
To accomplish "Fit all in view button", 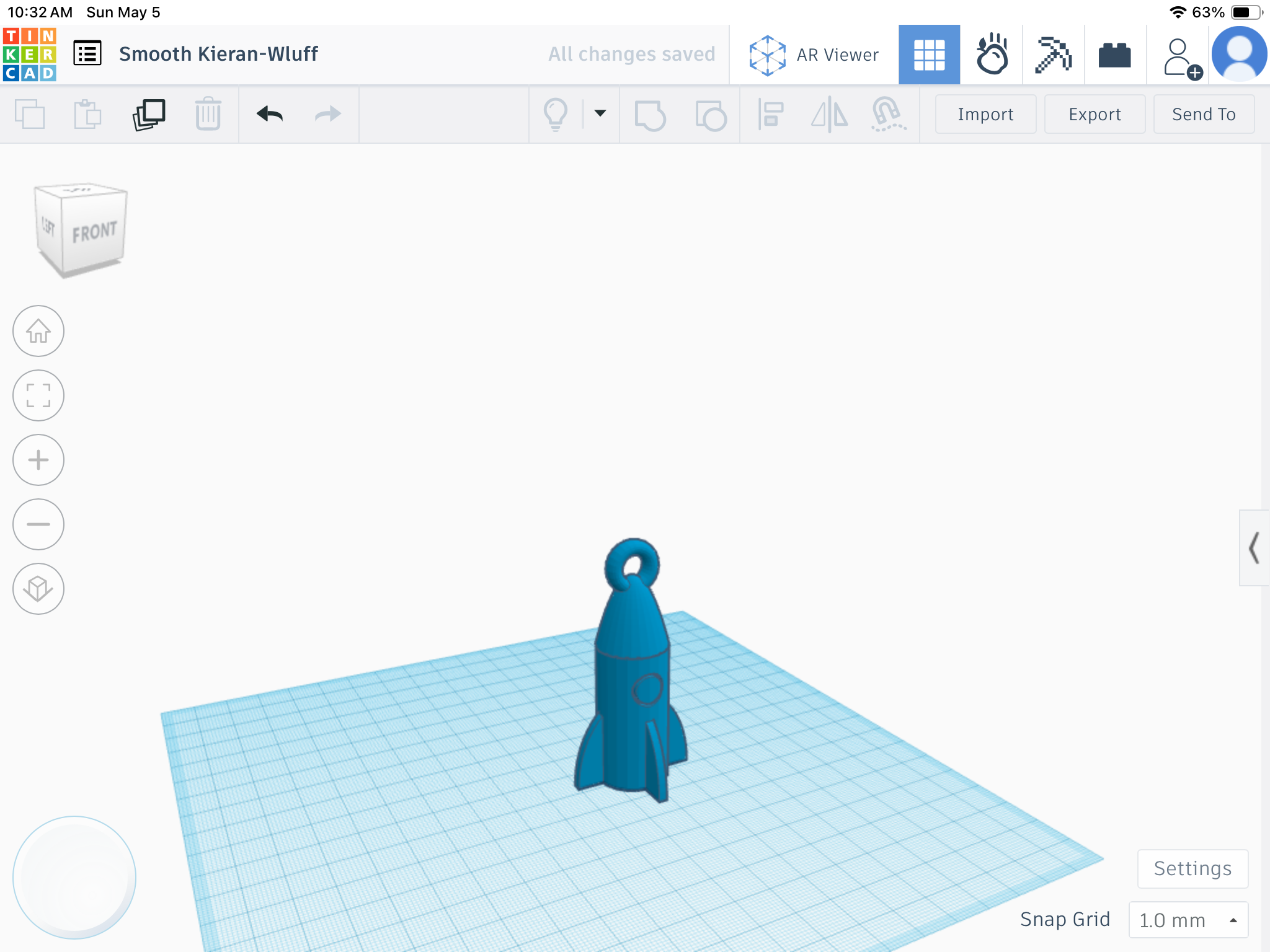I will [38, 395].
